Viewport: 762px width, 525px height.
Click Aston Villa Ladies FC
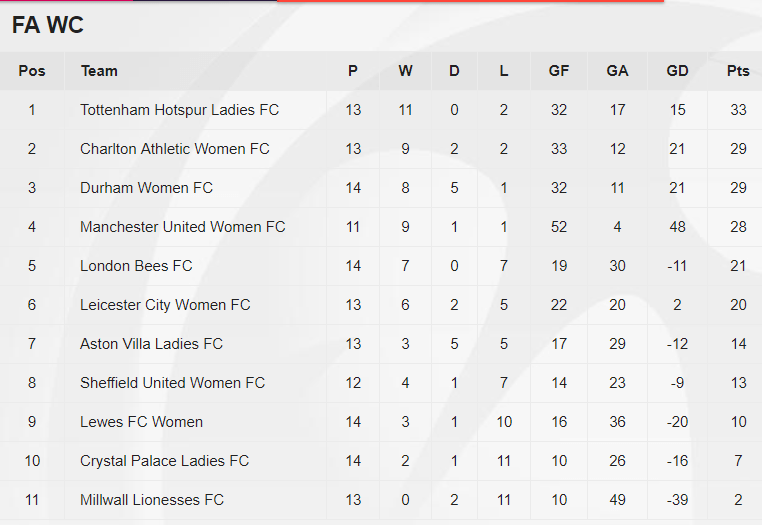coord(151,344)
